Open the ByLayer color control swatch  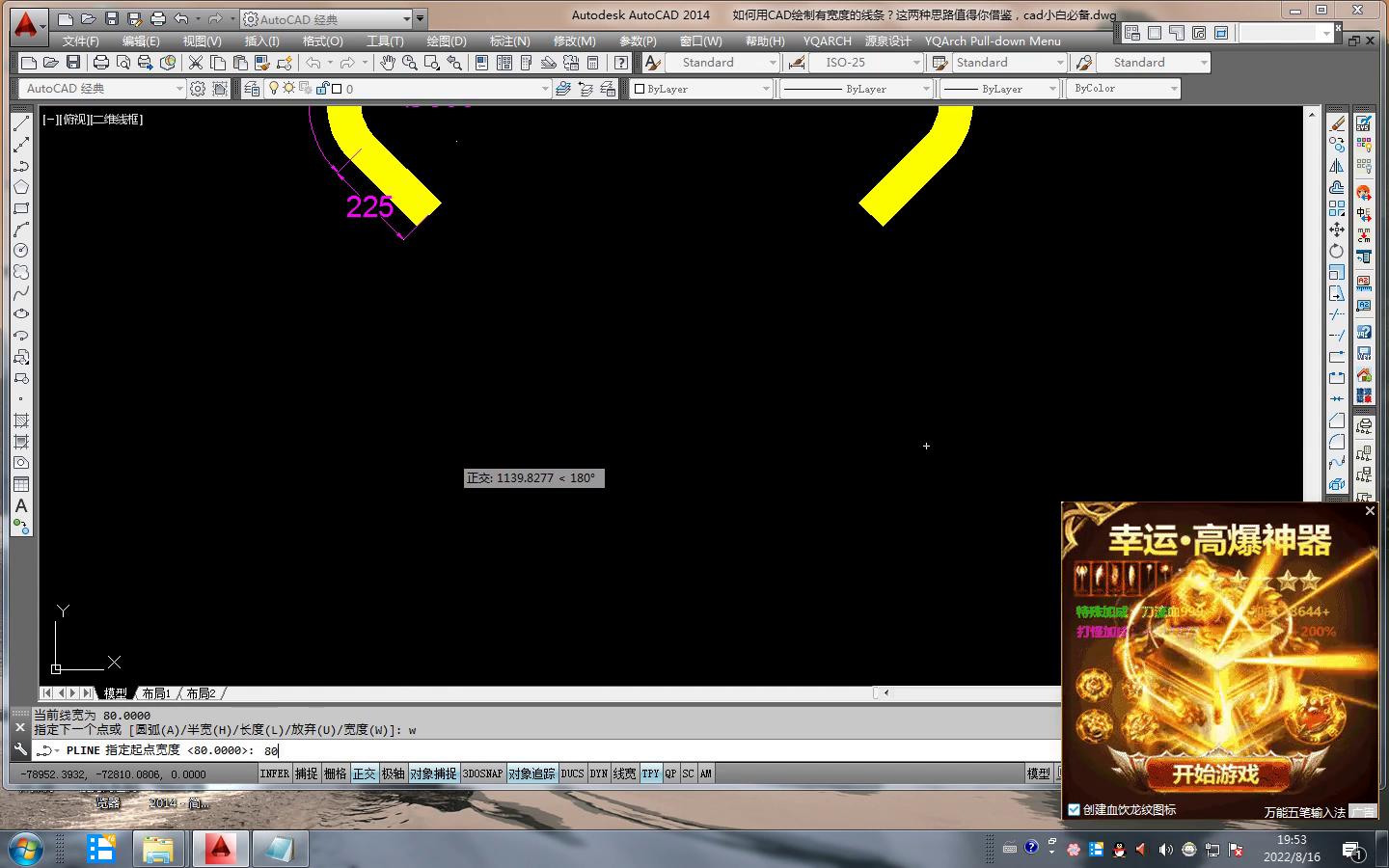[701, 89]
